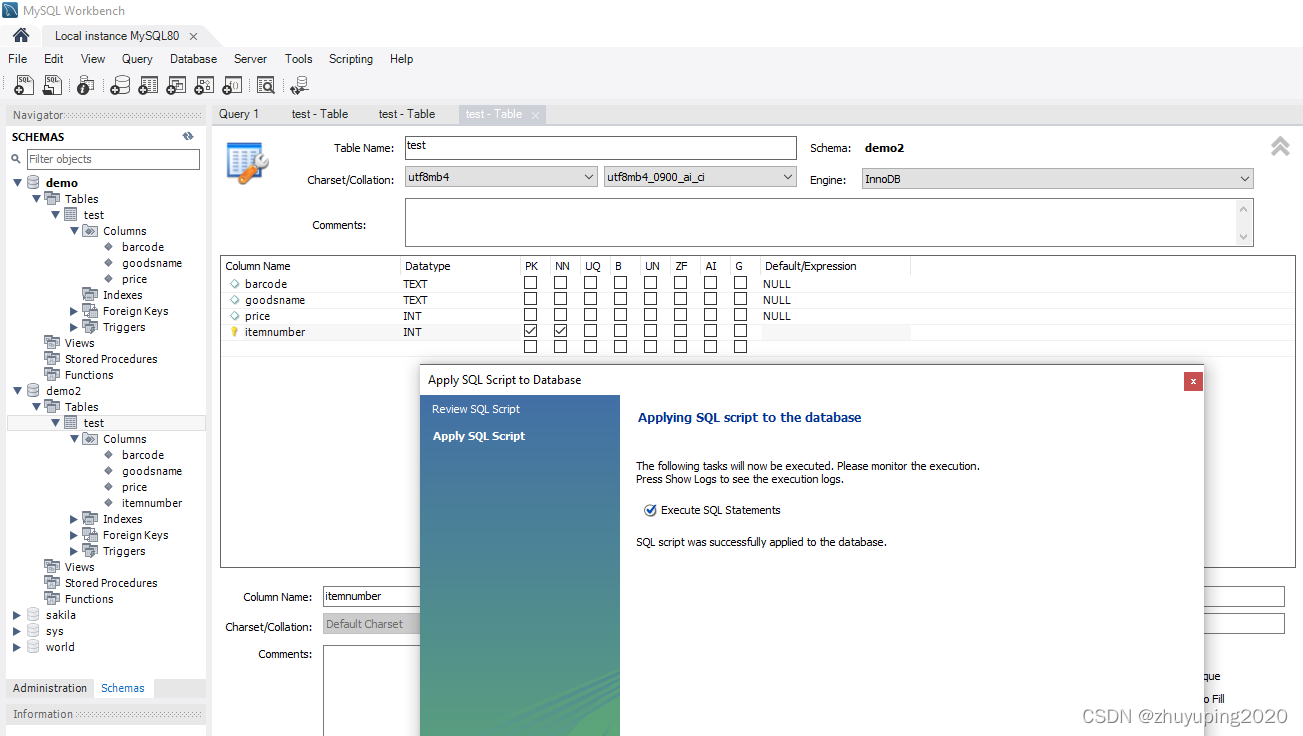Click the diamond icon beside barcode column row
This screenshot has height=736, width=1303.
pos(235,284)
